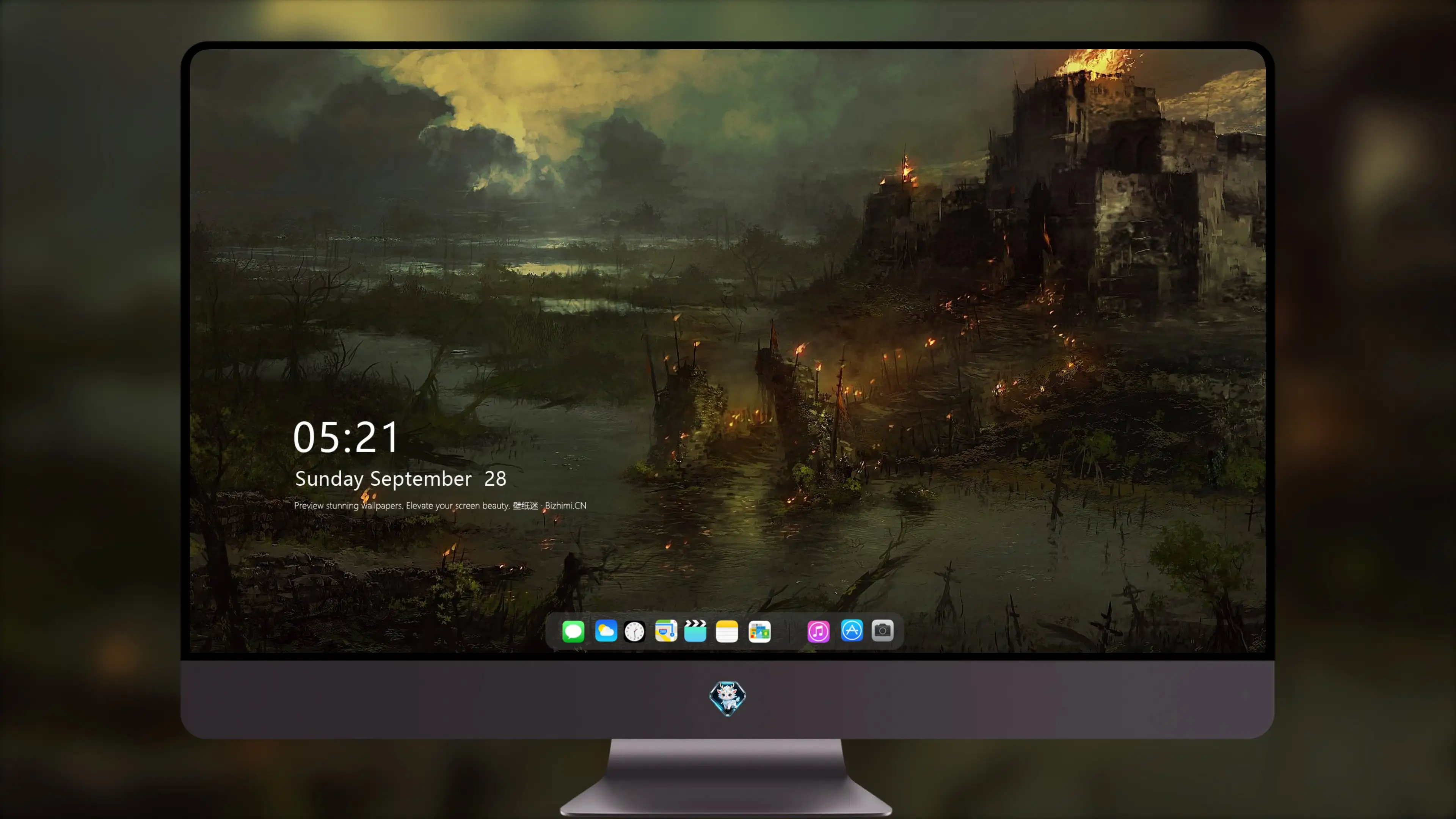This screenshot has width=1456, height=819.
Task: Launch the Videos clapperboard app
Action: (x=695, y=631)
